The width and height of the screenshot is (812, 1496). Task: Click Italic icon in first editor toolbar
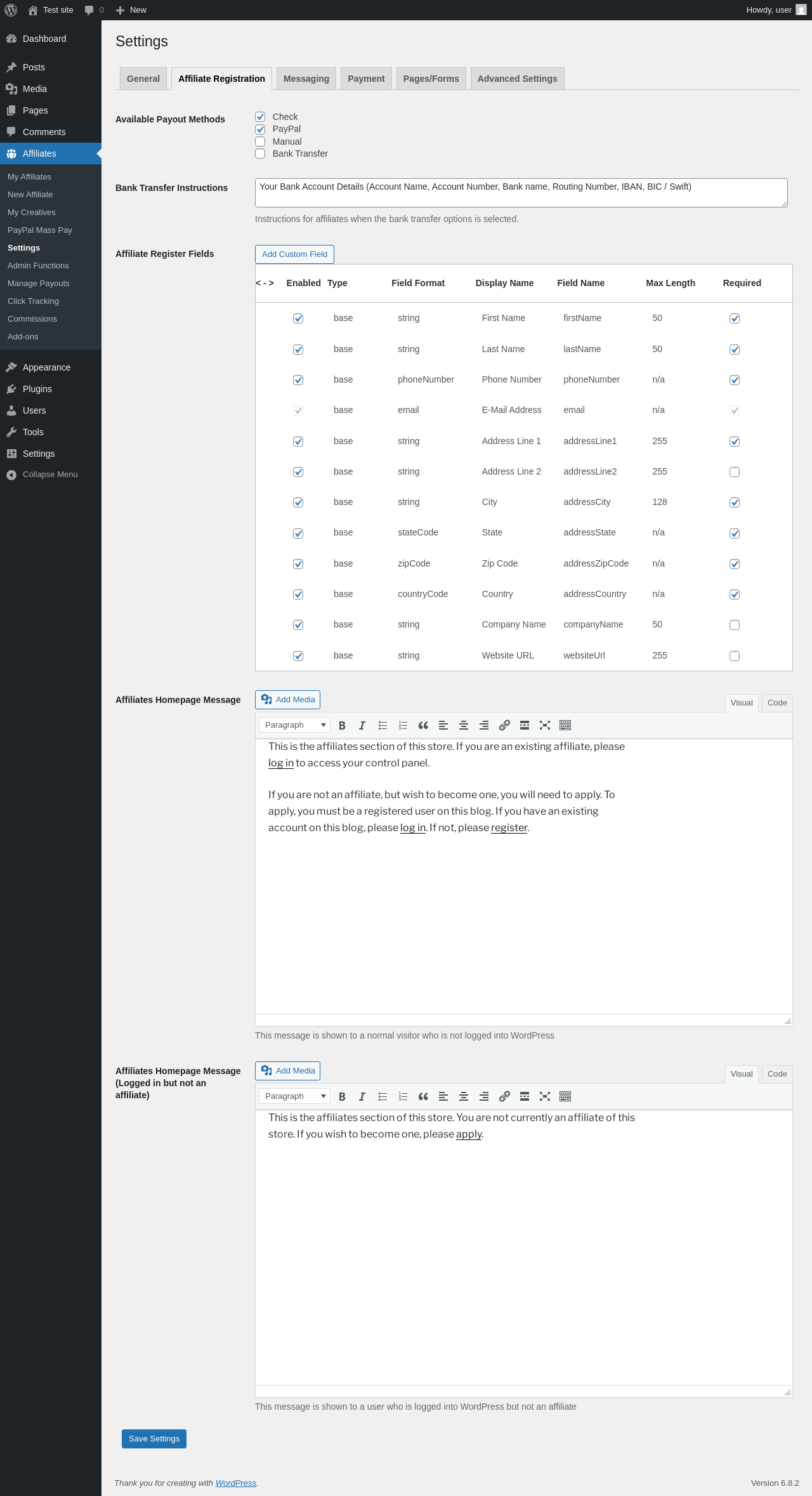(x=362, y=725)
